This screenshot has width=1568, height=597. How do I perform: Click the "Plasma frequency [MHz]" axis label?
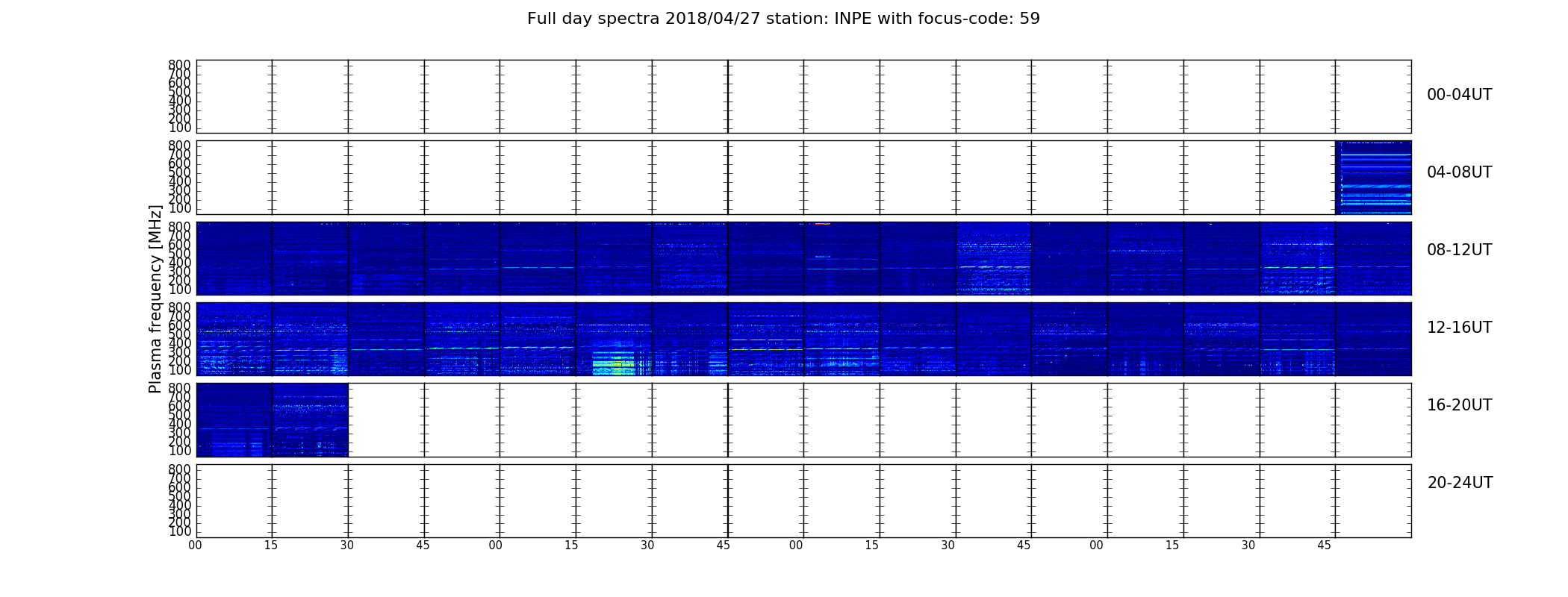(x=155, y=298)
